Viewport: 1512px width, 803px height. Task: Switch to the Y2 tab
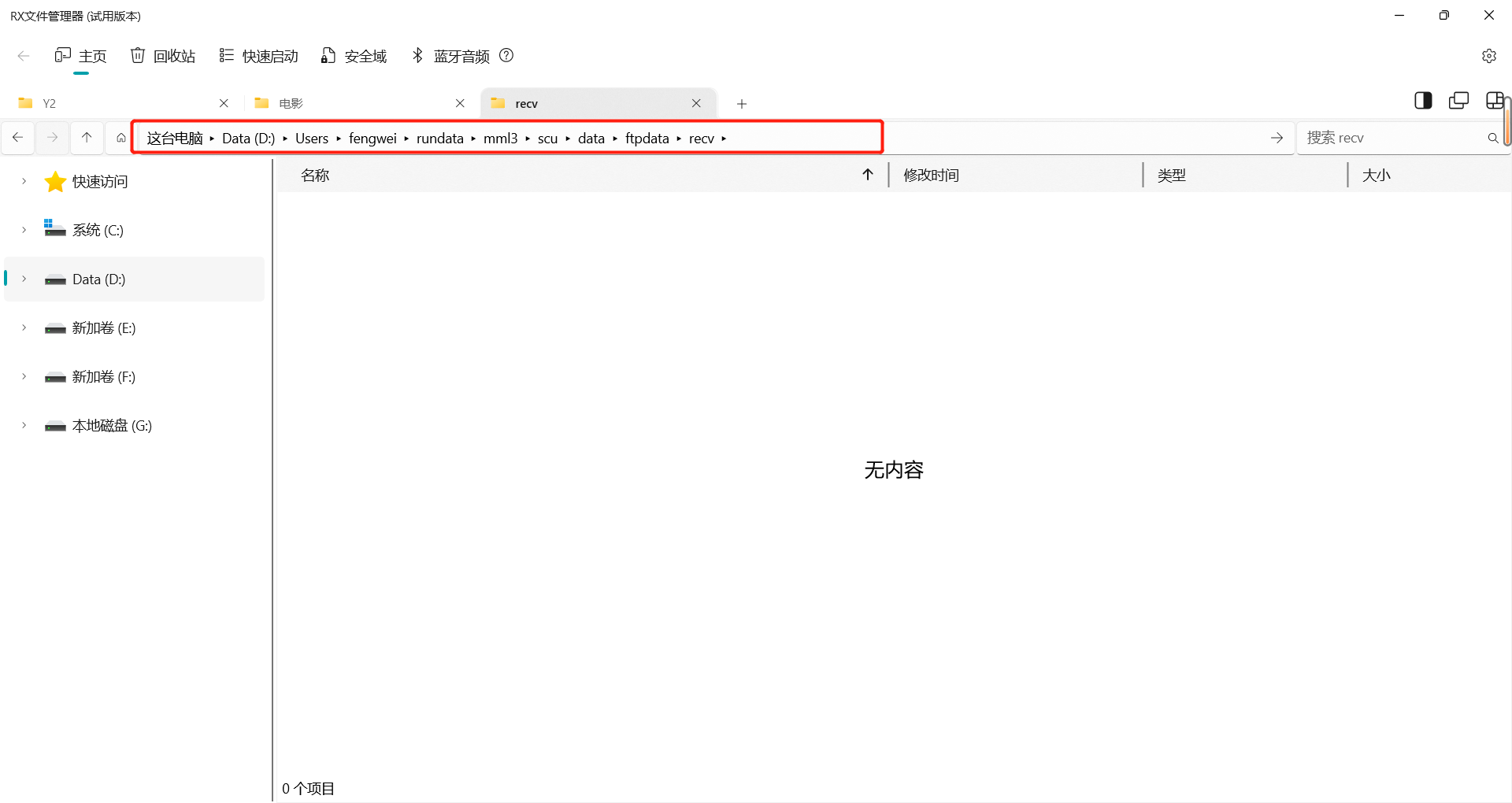[118, 104]
